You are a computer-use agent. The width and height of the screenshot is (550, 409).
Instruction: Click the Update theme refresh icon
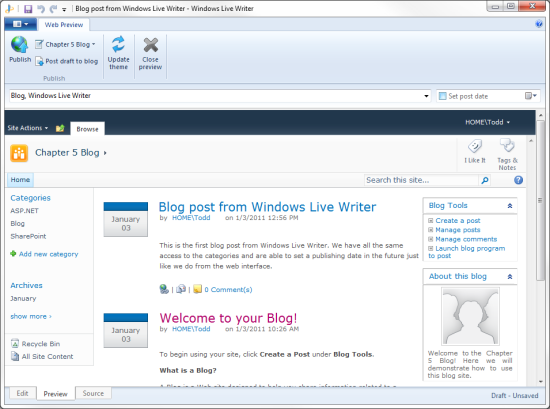pos(118,45)
